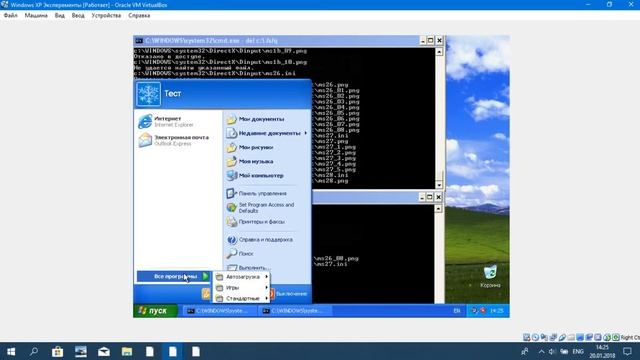This screenshot has height=360, width=640.
Task: Show hidden tray icons chevron
Action: coord(541,351)
